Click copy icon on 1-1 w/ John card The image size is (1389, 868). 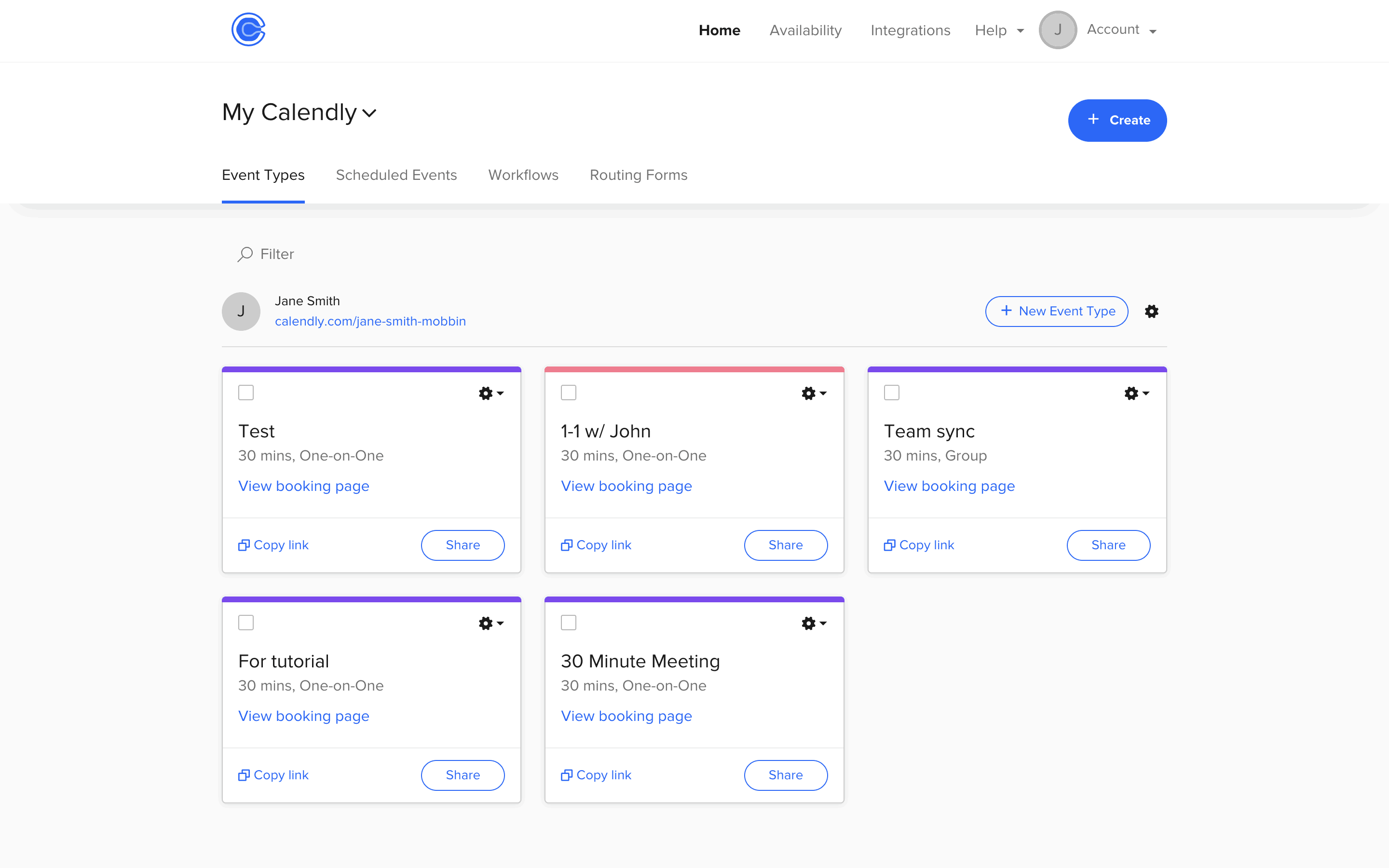point(567,545)
